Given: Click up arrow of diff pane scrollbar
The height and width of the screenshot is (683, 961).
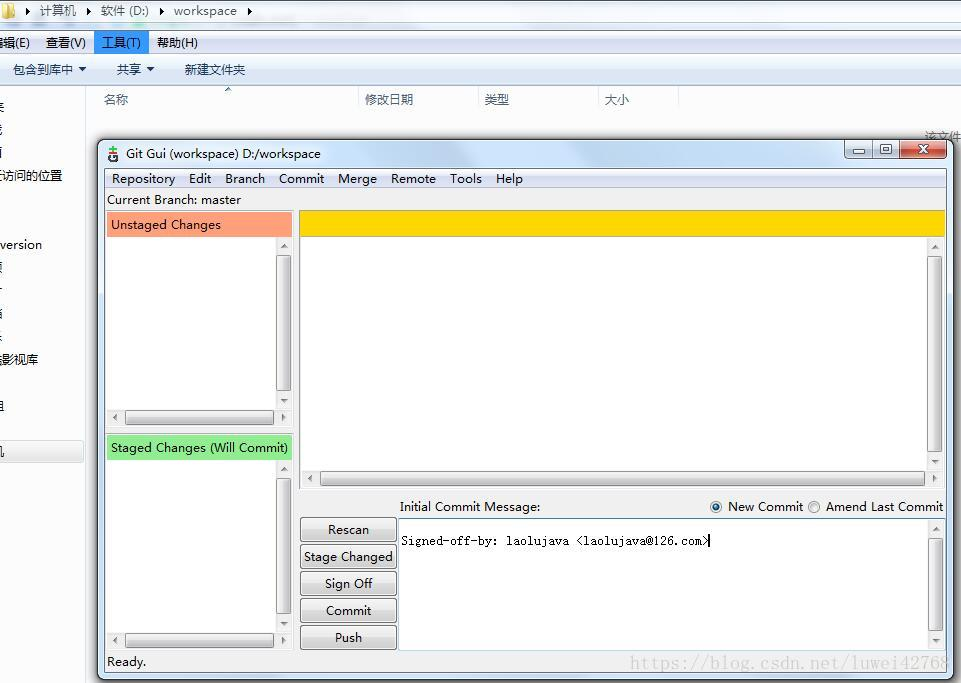Looking at the screenshot, I should pyautogui.click(x=935, y=247).
